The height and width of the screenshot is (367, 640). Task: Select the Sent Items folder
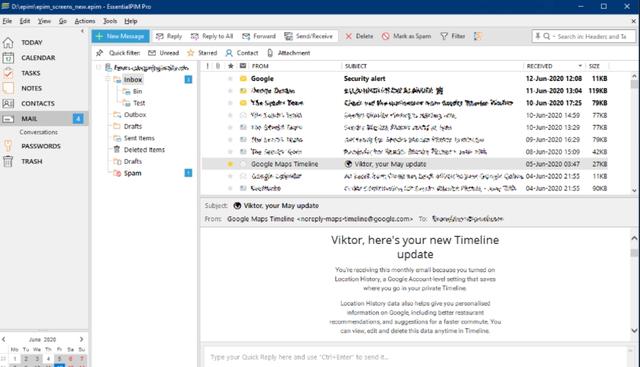(139, 138)
